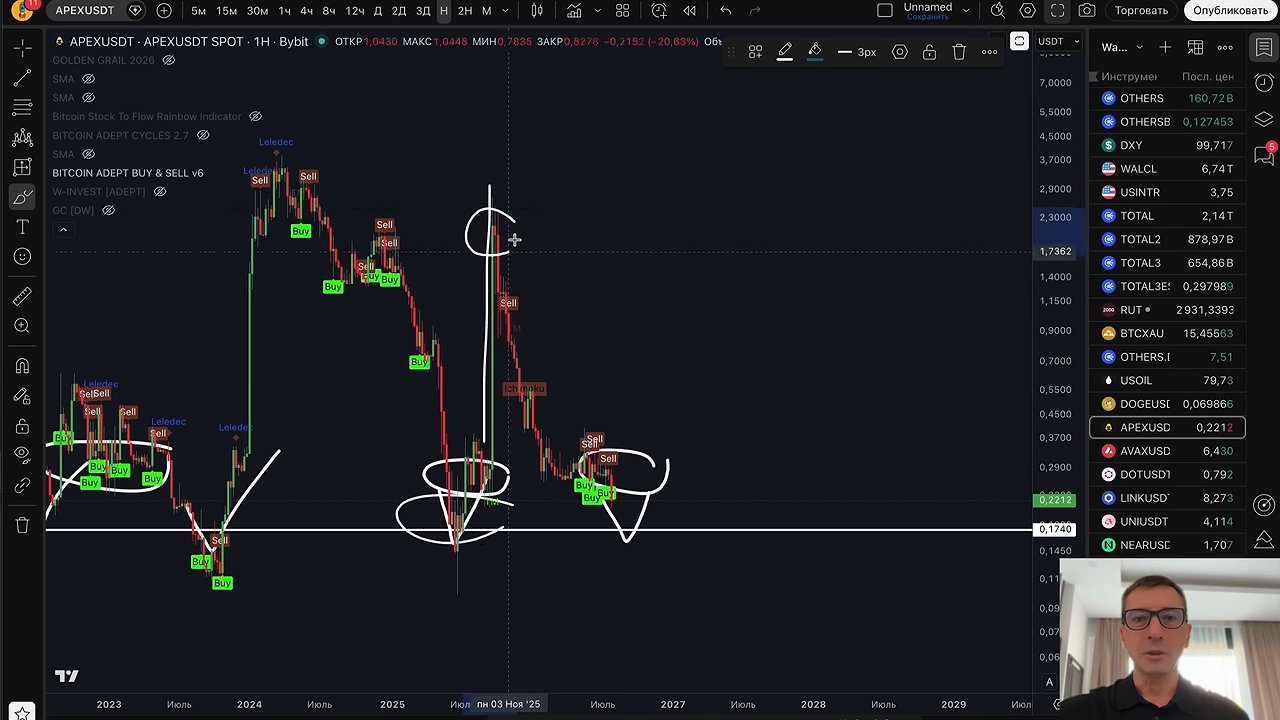This screenshot has width=1280, height=720.
Task: Open quick search in top toolbar
Action: tap(998, 11)
